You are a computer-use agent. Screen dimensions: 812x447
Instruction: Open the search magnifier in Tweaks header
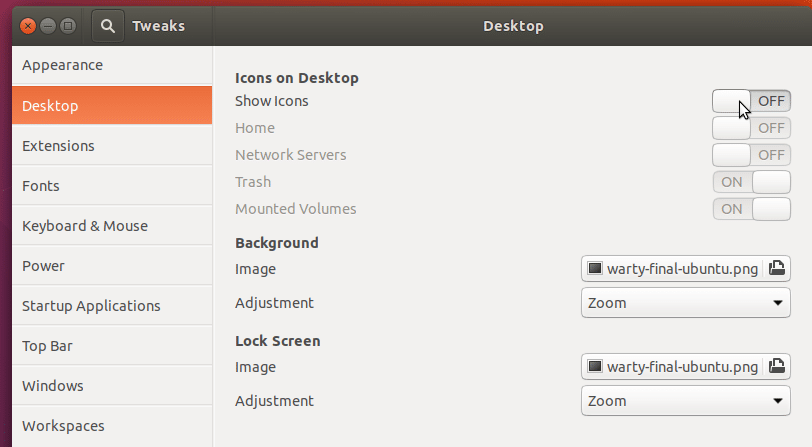click(108, 26)
